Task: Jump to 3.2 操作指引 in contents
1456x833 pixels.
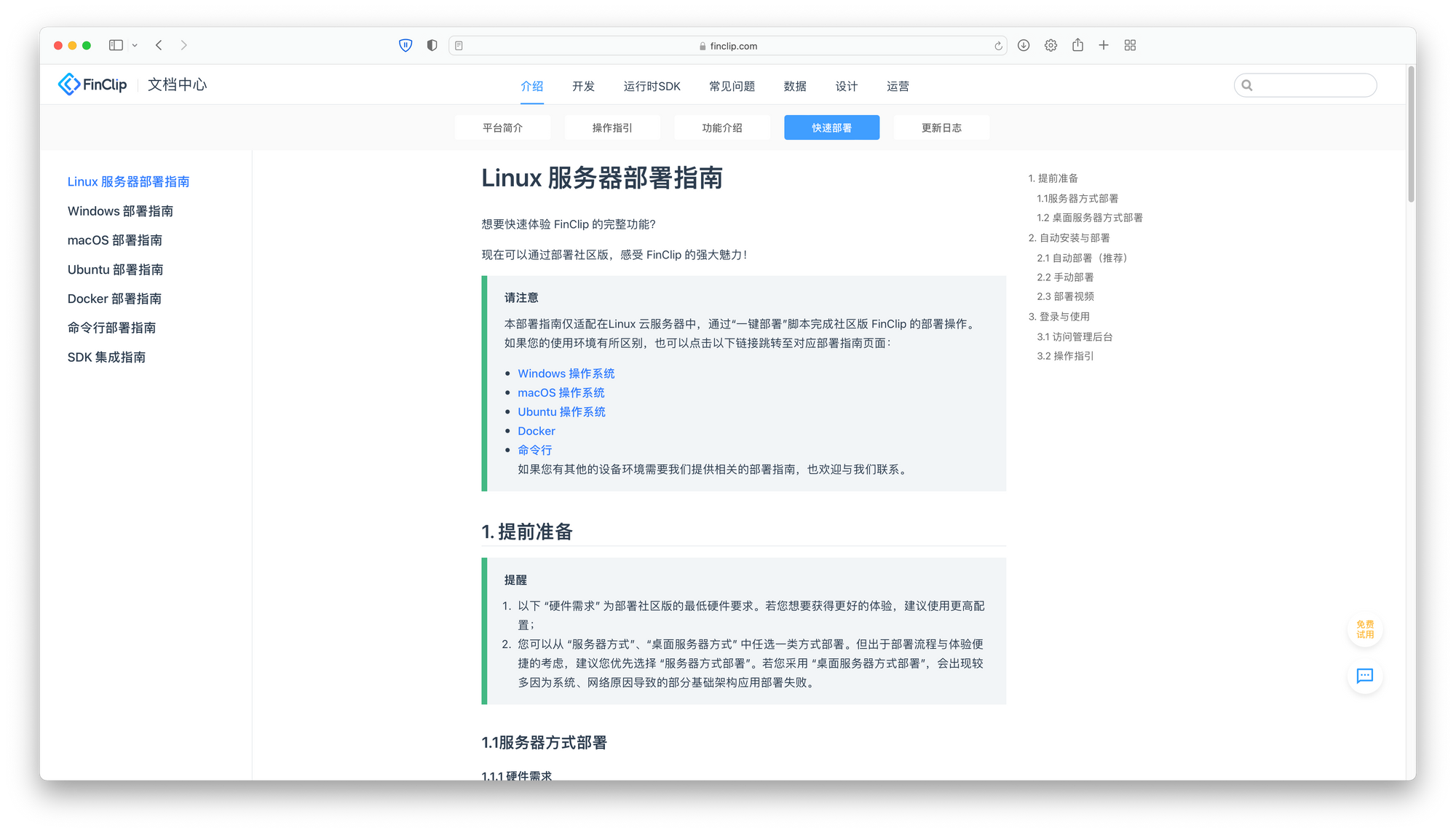Action: coord(1065,355)
